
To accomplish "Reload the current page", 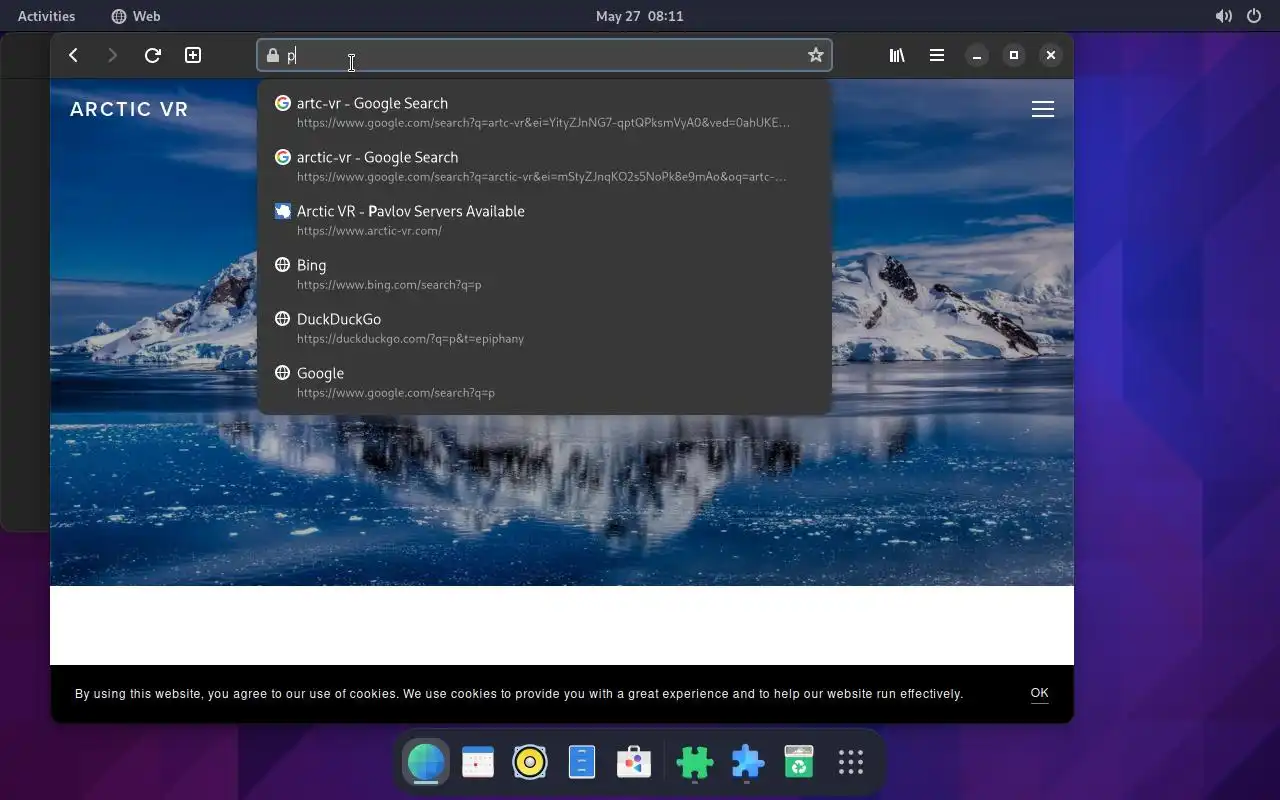I will click(153, 56).
